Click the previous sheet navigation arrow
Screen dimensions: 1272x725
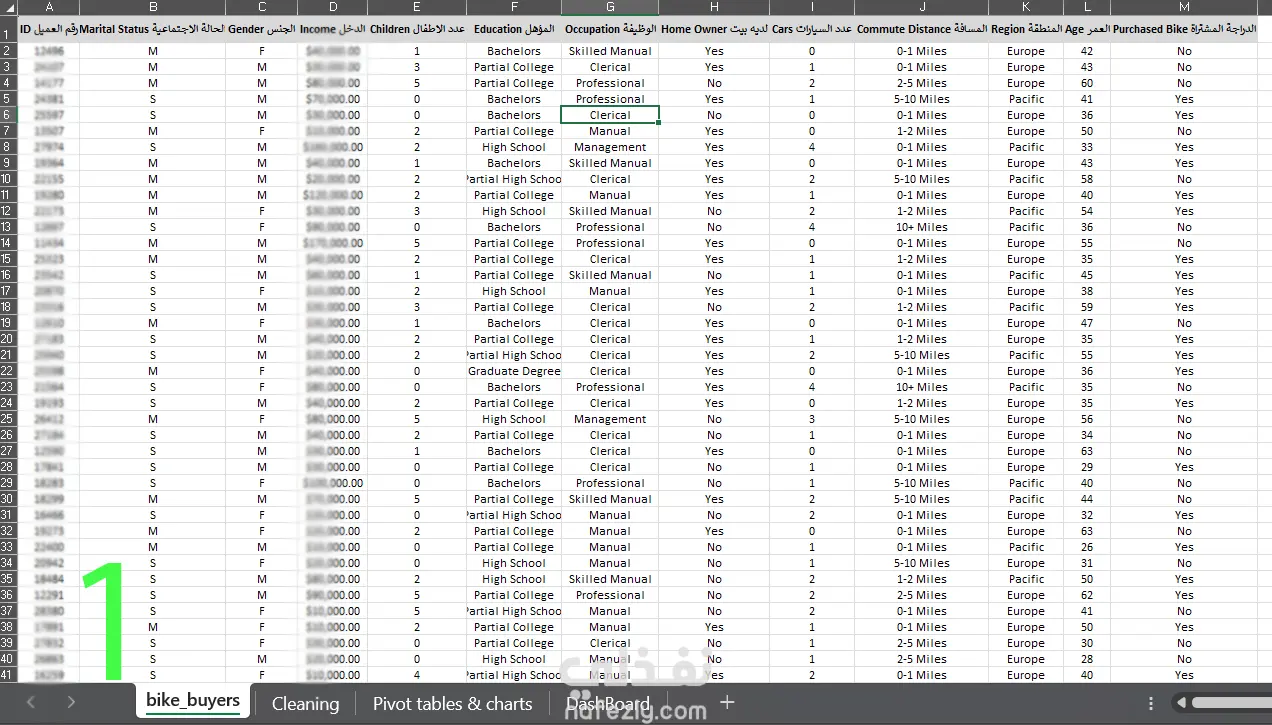(31, 703)
